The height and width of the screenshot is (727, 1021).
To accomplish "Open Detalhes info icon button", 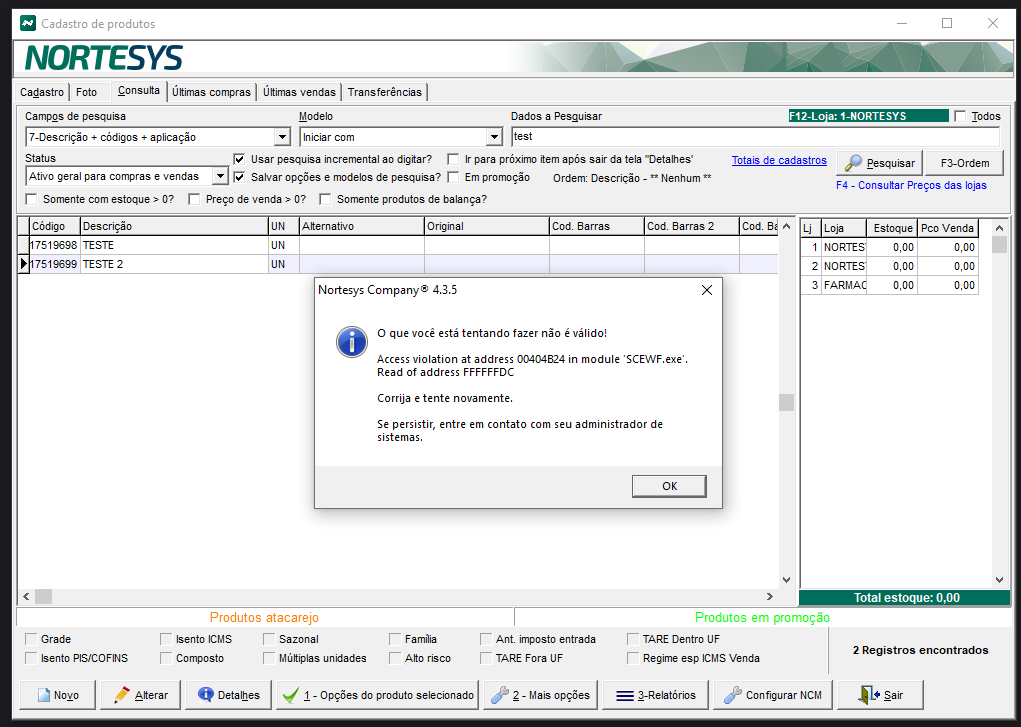I will click(206, 695).
